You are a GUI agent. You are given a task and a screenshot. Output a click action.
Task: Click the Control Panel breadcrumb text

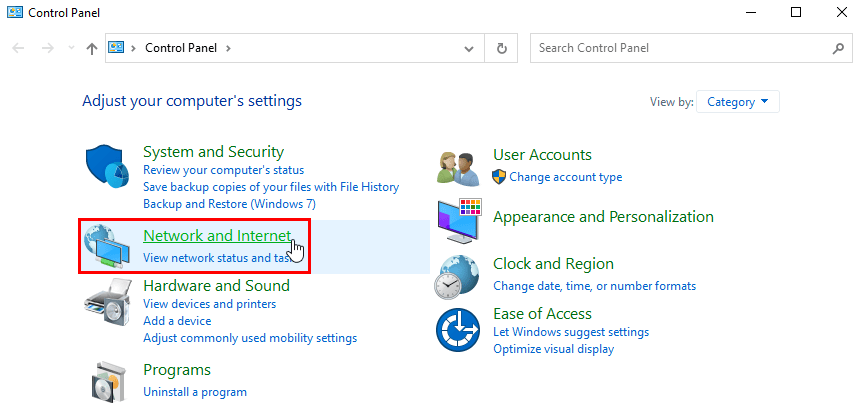[x=181, y=48]
